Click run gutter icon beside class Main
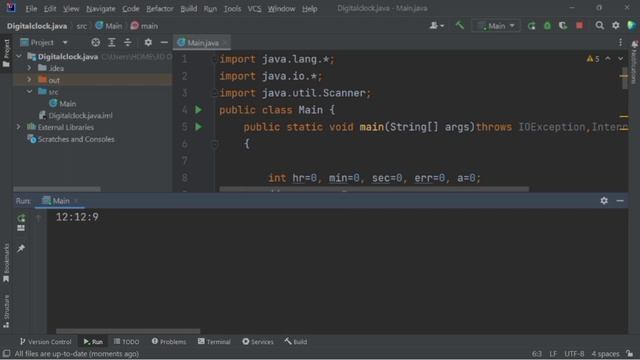This screenshot has width=640, height=360. click(198, 110)
